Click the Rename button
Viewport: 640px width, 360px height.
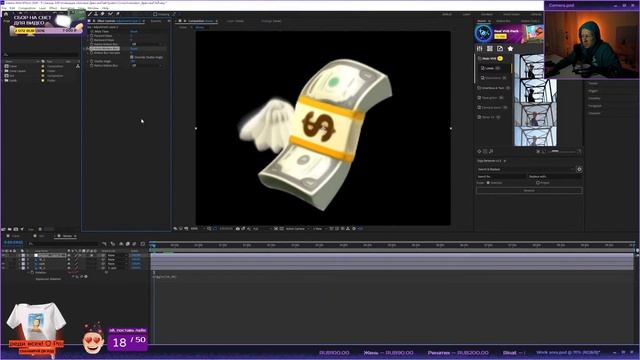[x=529, y=191]
